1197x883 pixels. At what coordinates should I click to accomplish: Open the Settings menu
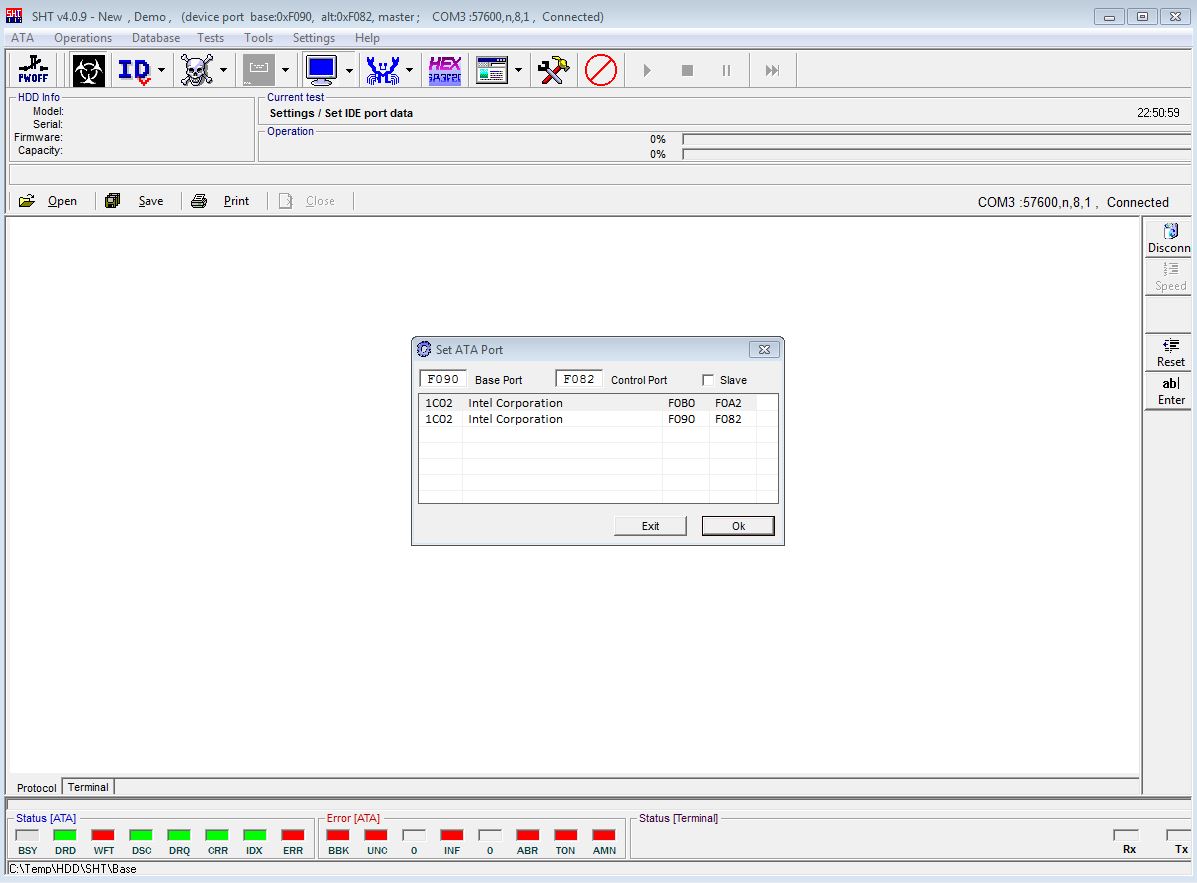[x=314, y=38]
